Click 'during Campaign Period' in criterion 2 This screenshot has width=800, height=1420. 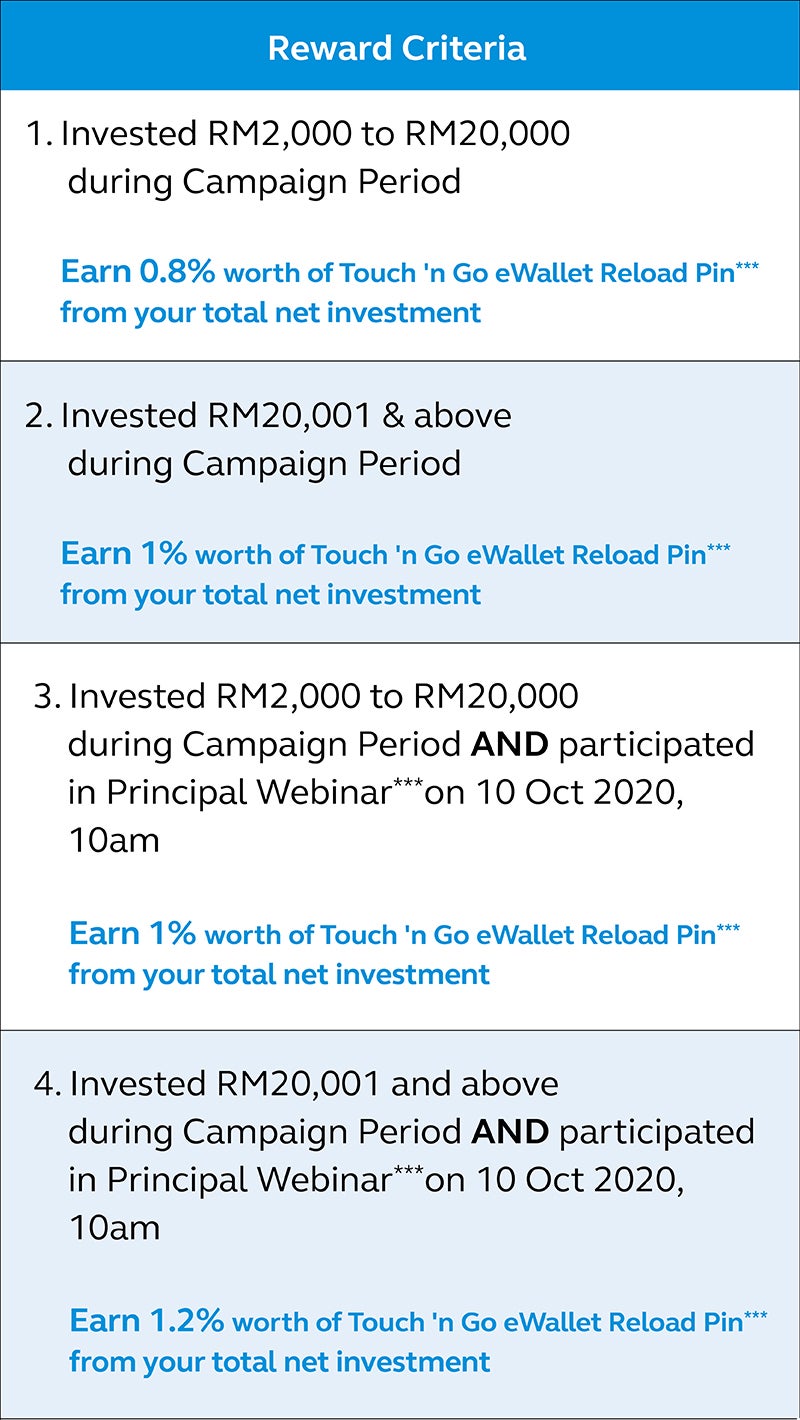pos(264,464)
